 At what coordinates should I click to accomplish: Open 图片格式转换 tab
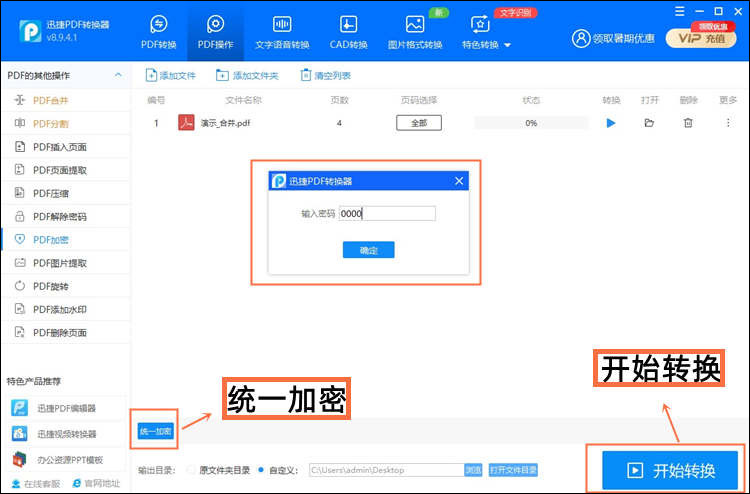coord(415,32)
